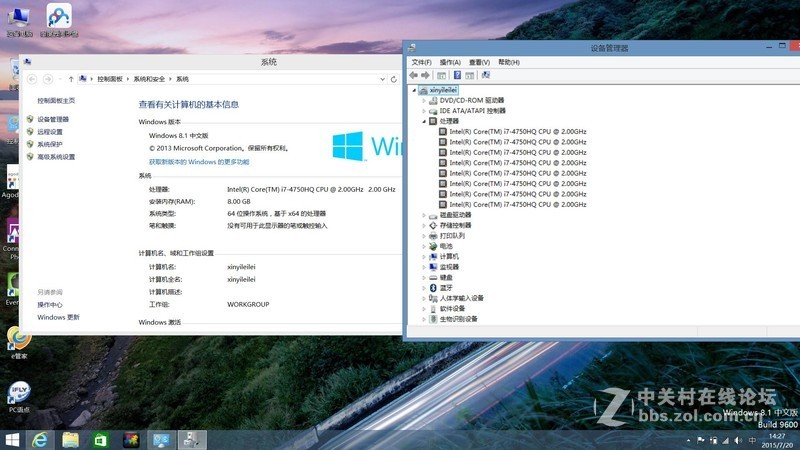Click Back button in System window

[x=32, y=79]
